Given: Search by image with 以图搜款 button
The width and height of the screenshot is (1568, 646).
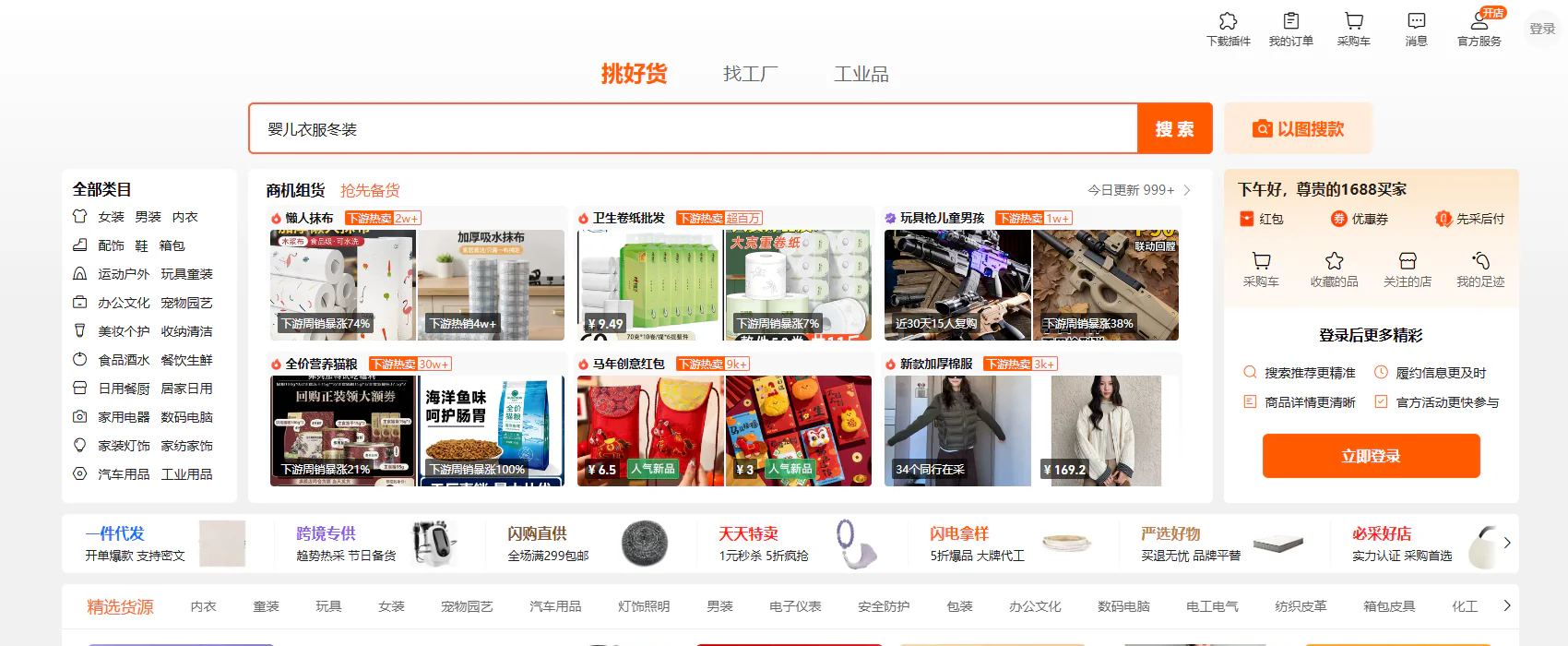Looking at the screenshot, I should pos(1298,128).
